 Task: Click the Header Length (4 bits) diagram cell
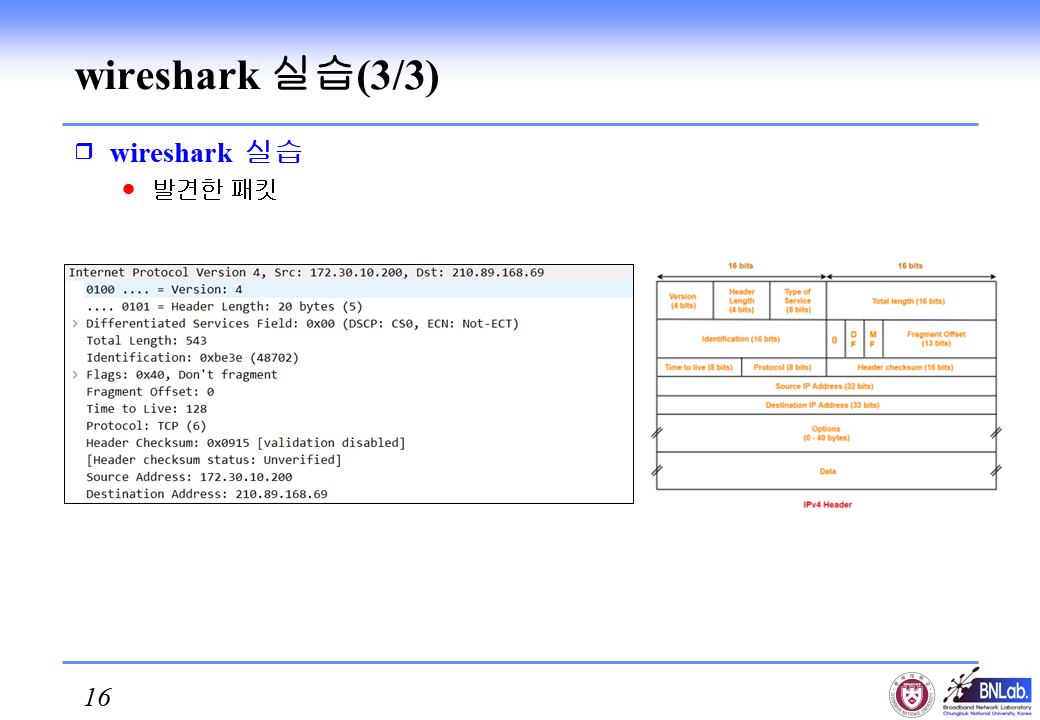(x=742, y=301)
